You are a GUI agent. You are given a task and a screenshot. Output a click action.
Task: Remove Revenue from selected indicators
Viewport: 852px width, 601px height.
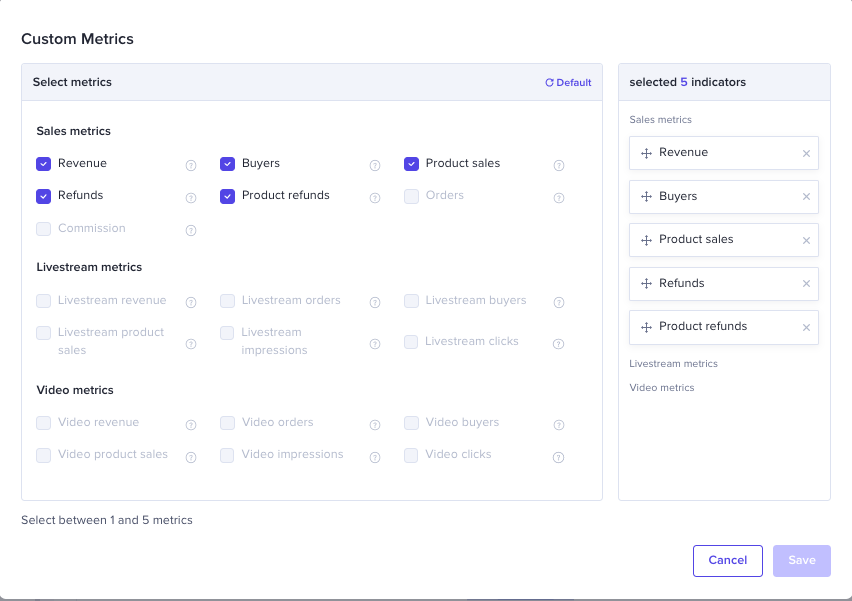[806, 153]
